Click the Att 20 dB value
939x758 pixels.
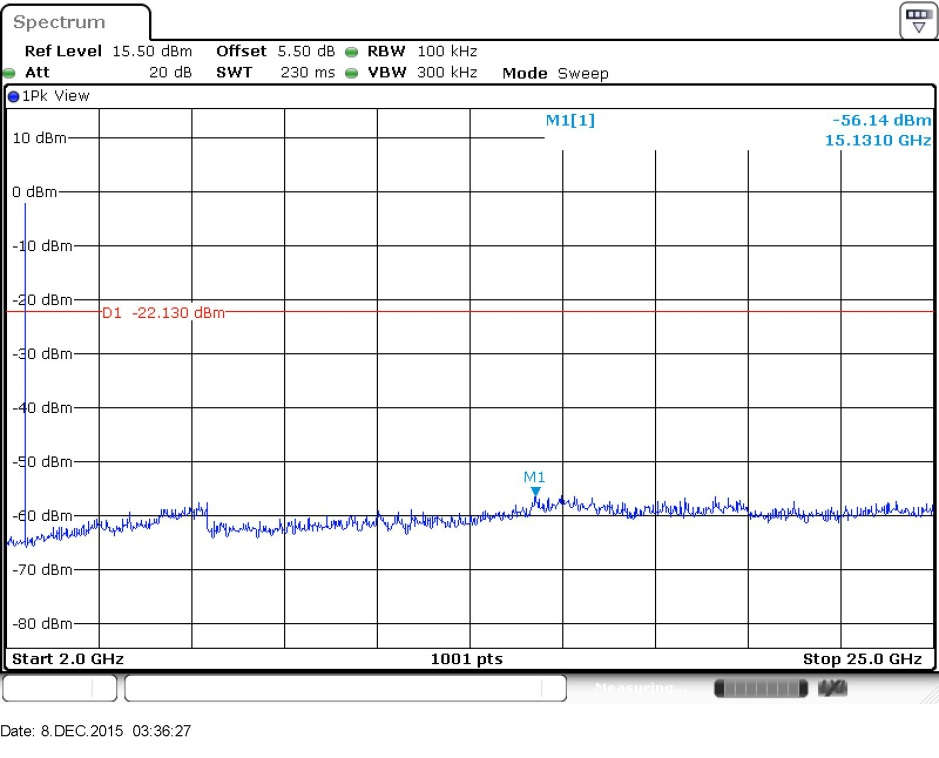click(170, 72)
